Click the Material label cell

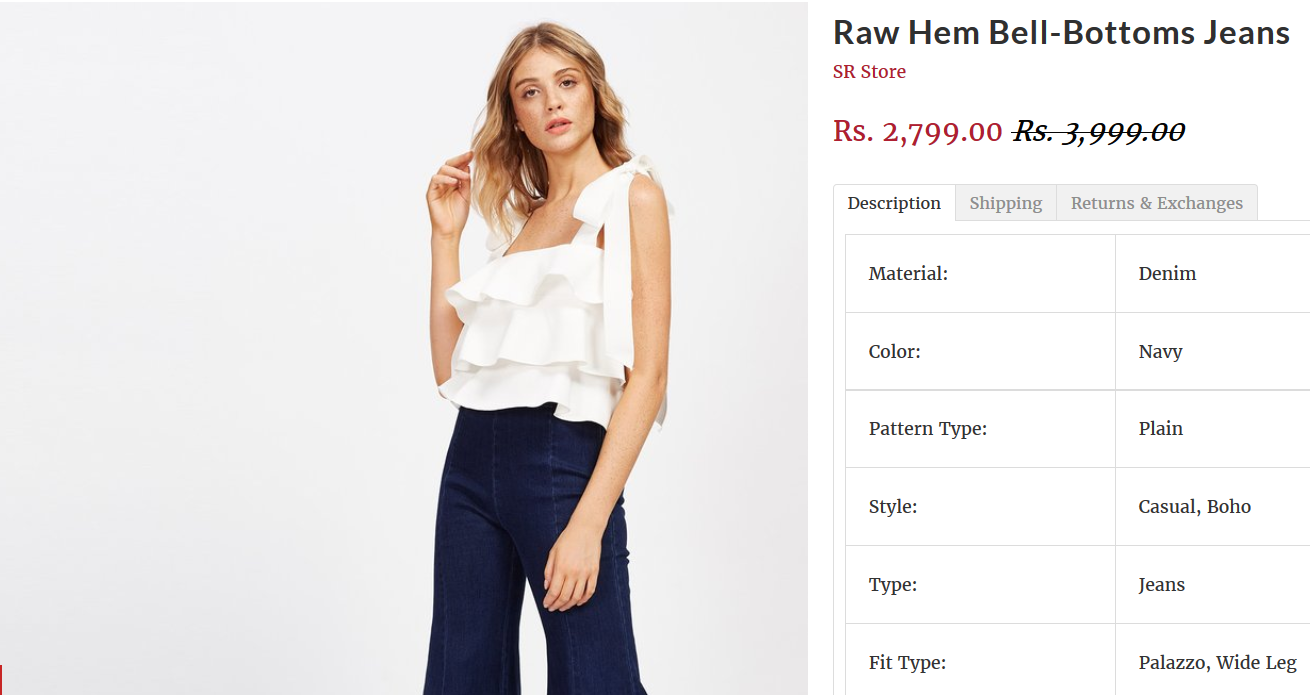(x=980, y=274)
